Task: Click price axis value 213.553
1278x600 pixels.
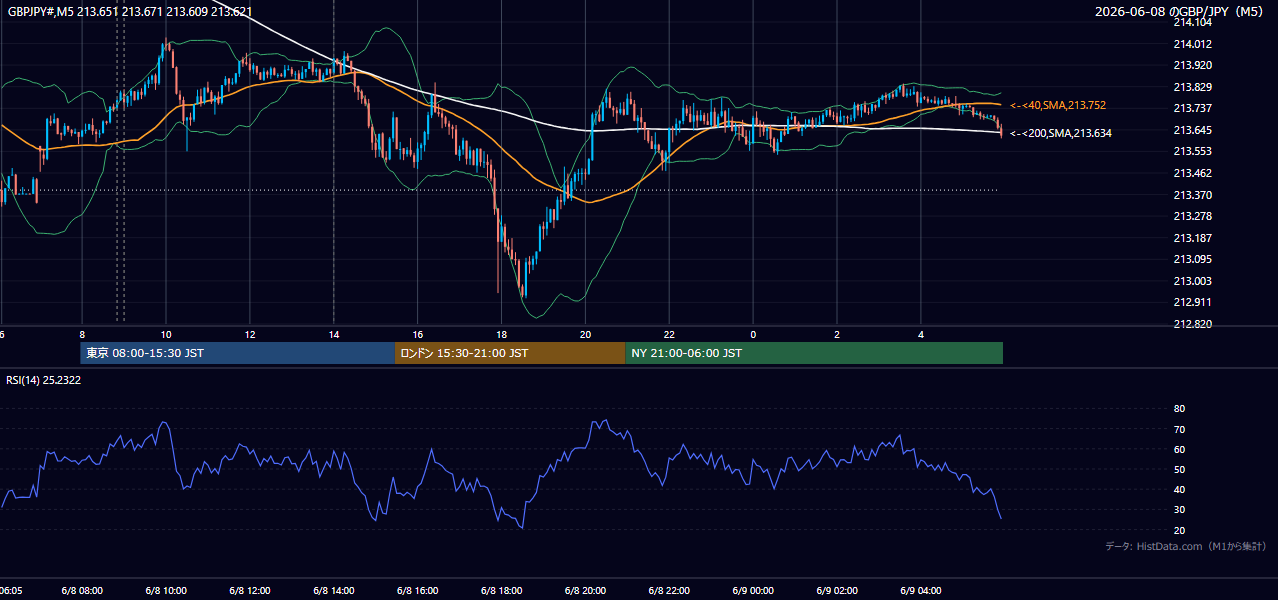Action: coord(1192,152)
